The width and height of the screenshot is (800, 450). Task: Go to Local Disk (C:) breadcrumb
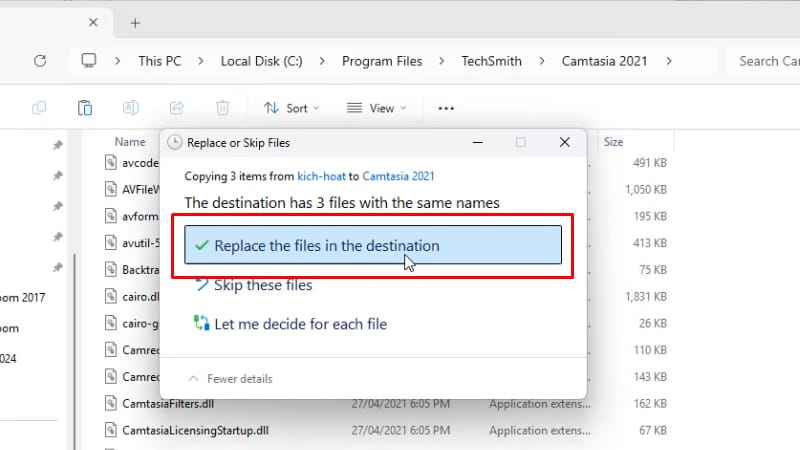pos(261,61)
